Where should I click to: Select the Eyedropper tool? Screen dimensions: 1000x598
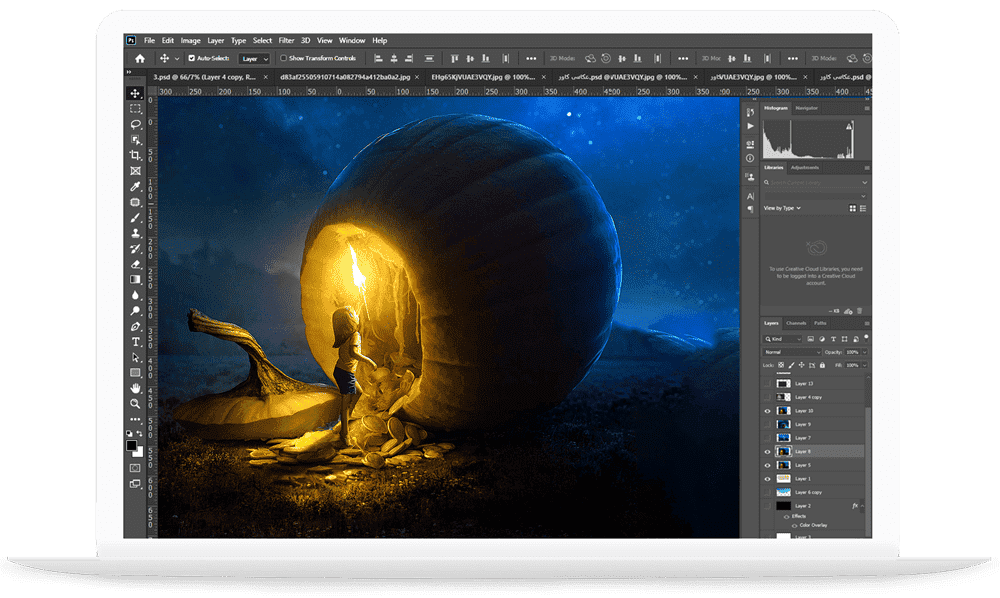click(135, 186)
